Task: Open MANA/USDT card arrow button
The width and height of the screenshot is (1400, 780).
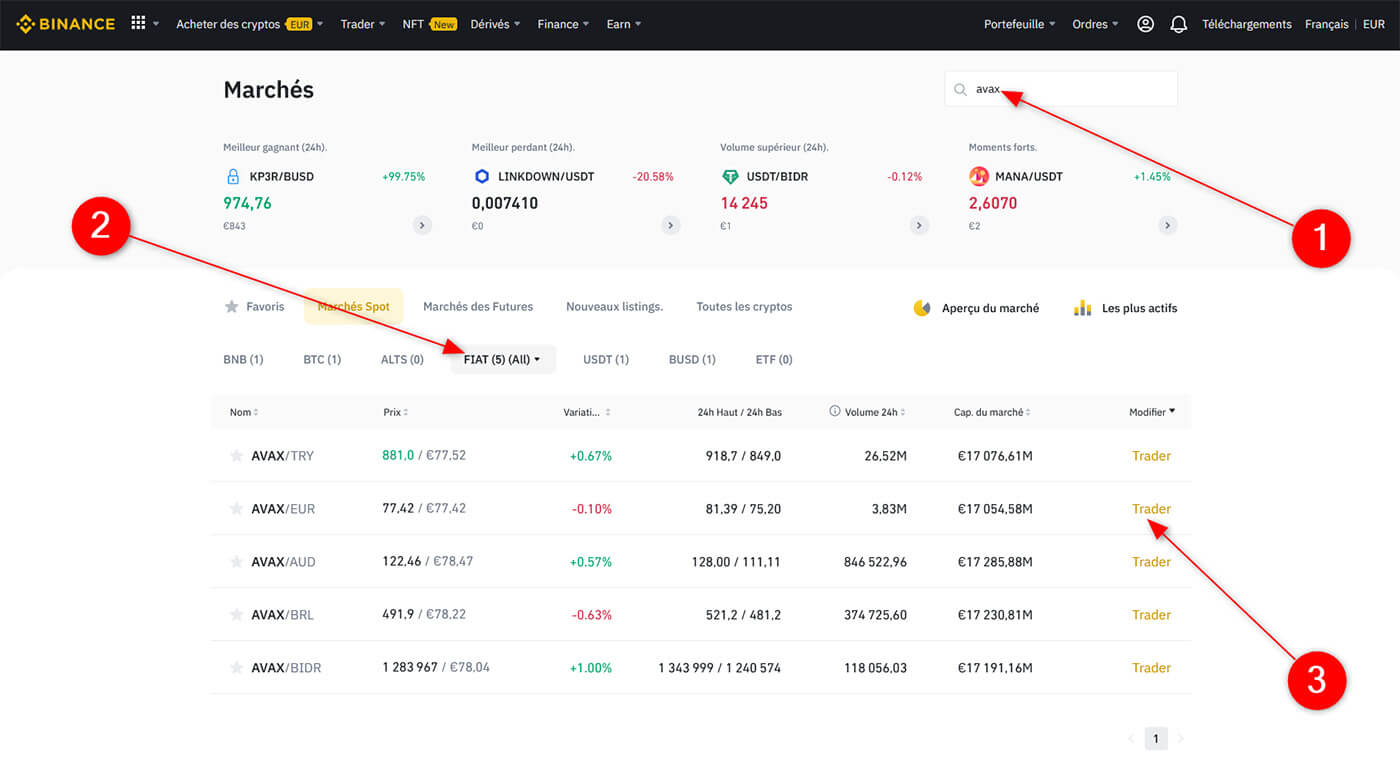Action: pyautogui.click(x=1168, y=226)
